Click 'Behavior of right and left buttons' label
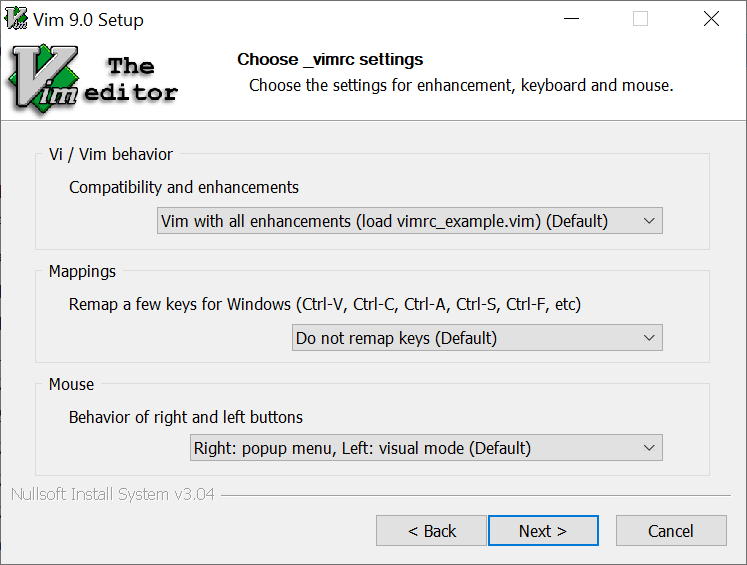The height and width of the screenshot is (565, 747). click(x=186, y=417)
